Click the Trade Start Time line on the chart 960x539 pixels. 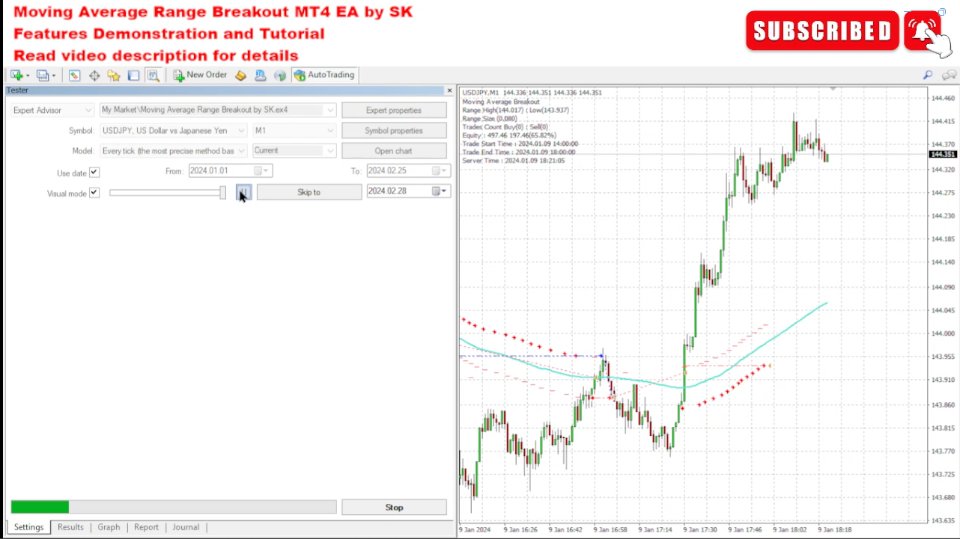click(x=520, y=144)
